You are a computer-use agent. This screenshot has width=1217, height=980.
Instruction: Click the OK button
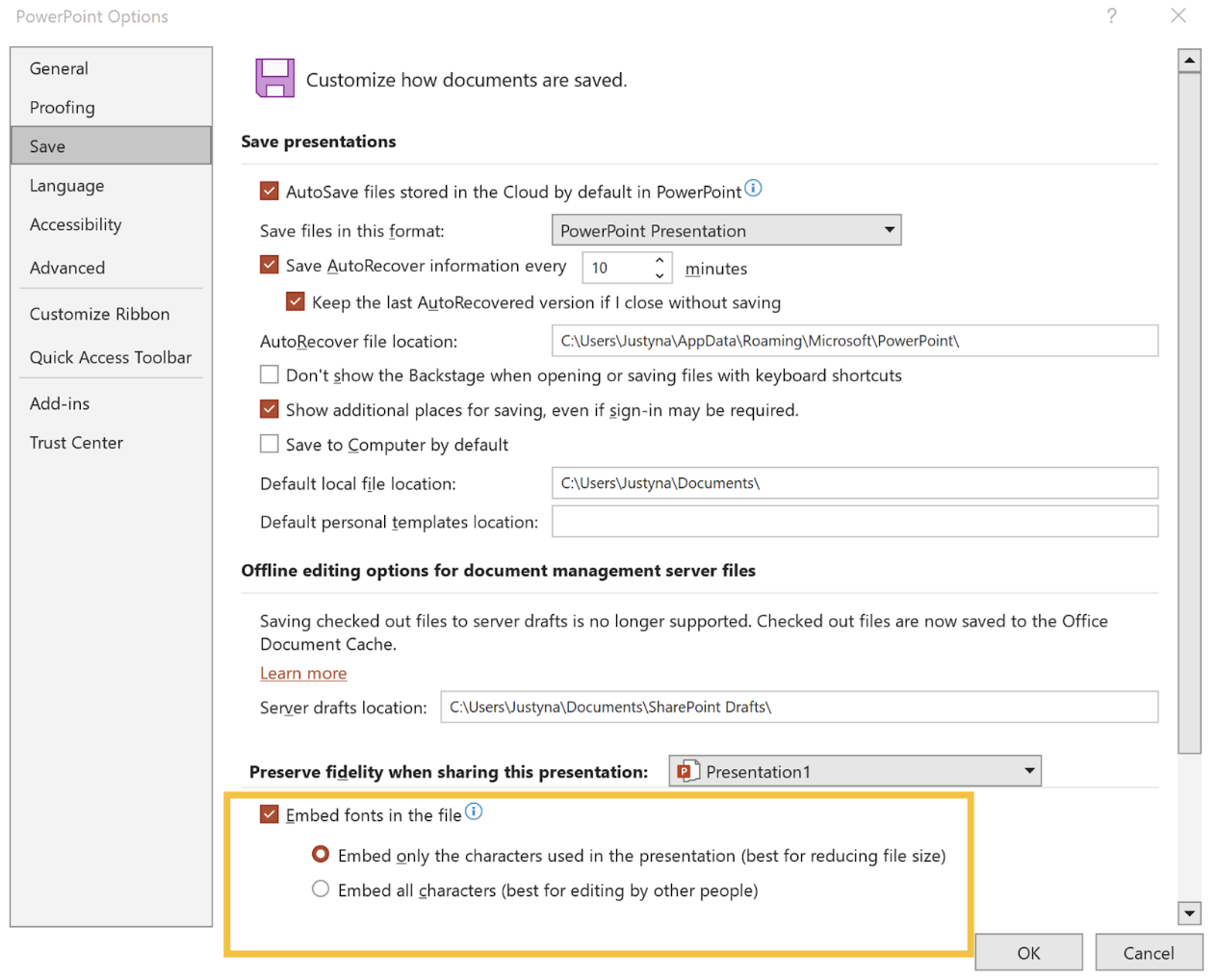[x=1028, y=952]
